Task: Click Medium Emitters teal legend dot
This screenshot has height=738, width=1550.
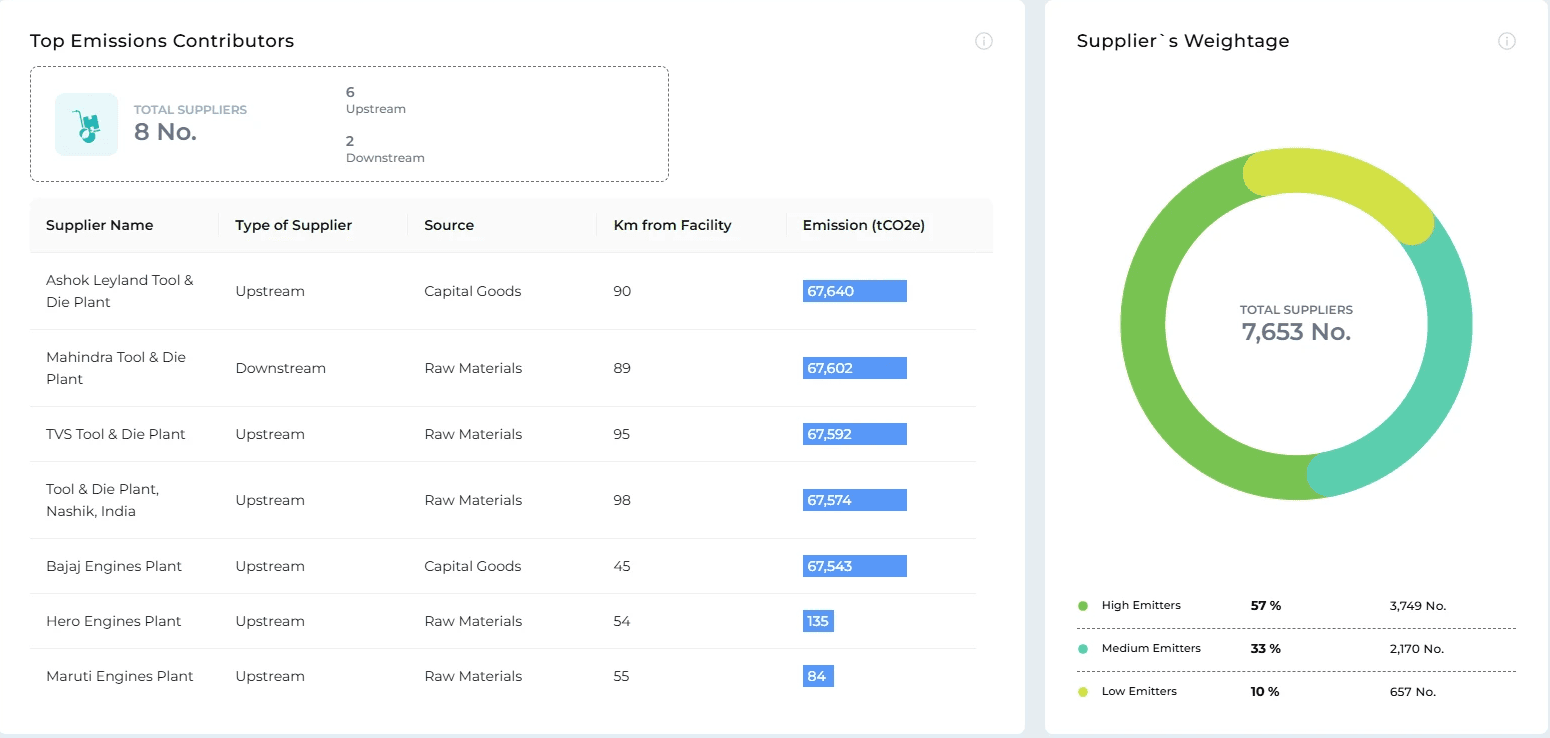Action: pyautogui.click(x=1083, y=649)
